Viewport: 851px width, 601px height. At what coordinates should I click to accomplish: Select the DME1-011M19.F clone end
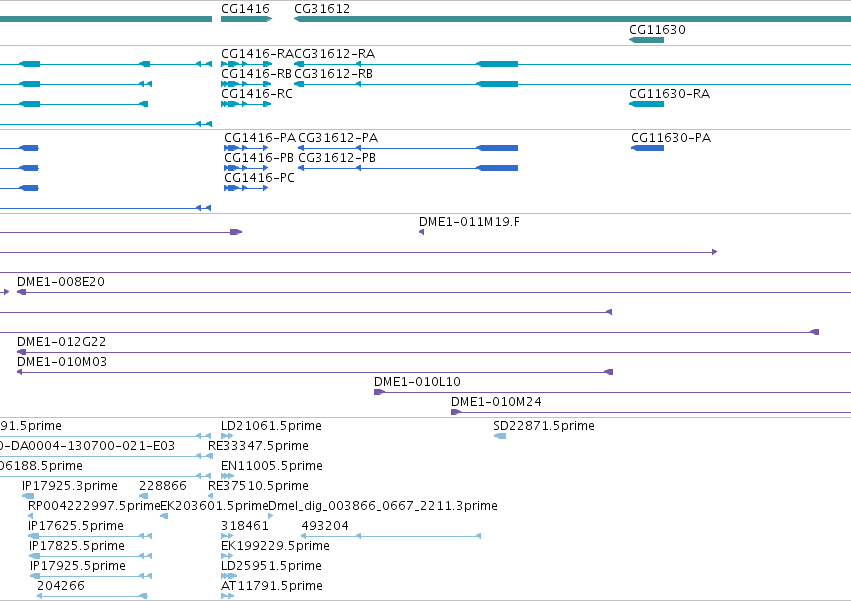tap(422, 232)
